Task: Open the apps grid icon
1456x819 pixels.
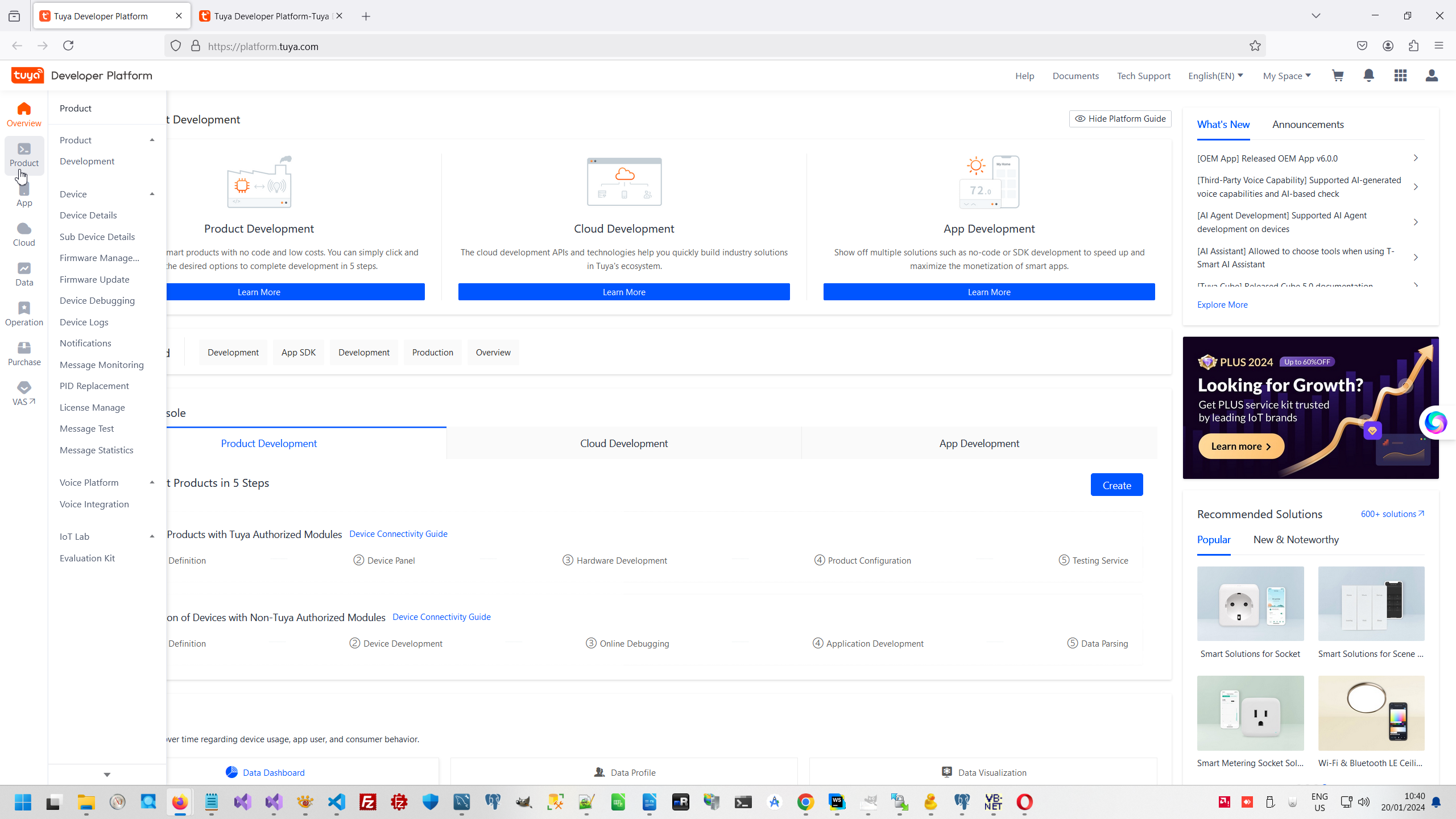Action: (1400, 76)
